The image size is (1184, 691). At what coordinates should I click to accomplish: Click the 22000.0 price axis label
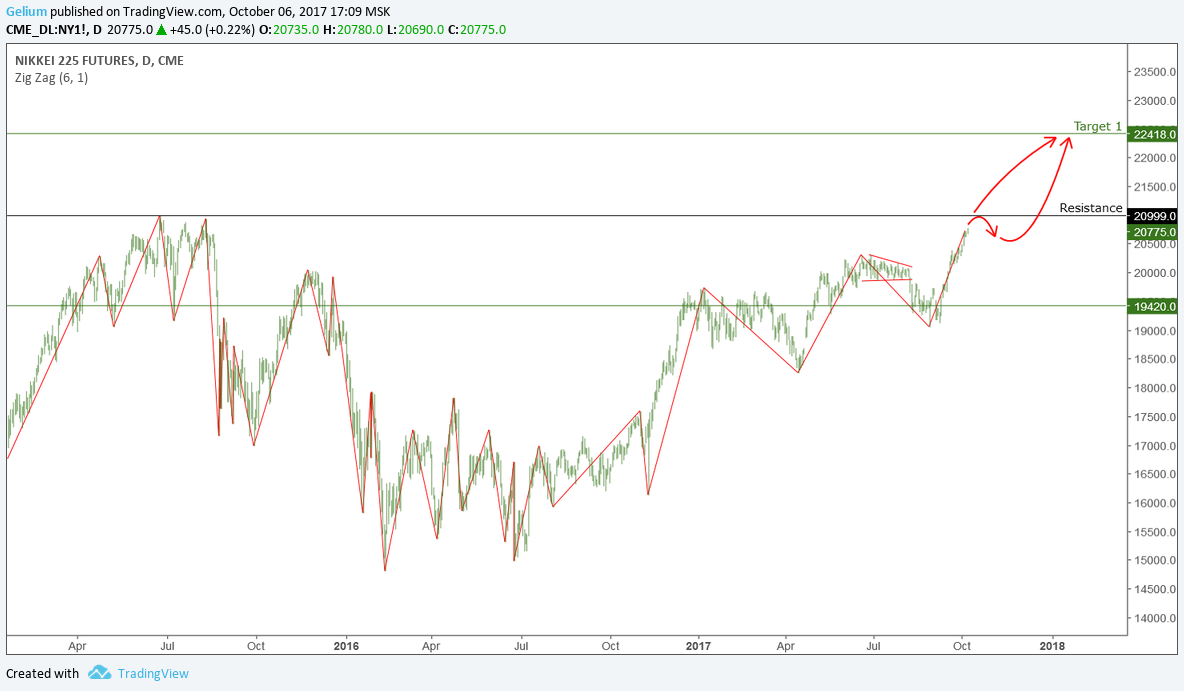click(1155, 158)
